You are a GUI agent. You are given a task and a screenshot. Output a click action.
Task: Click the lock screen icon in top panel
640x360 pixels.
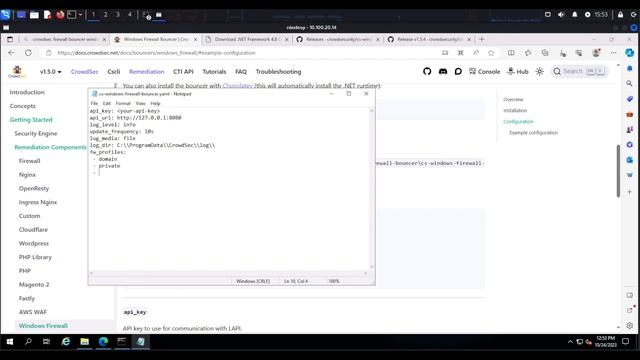[620, 14]
